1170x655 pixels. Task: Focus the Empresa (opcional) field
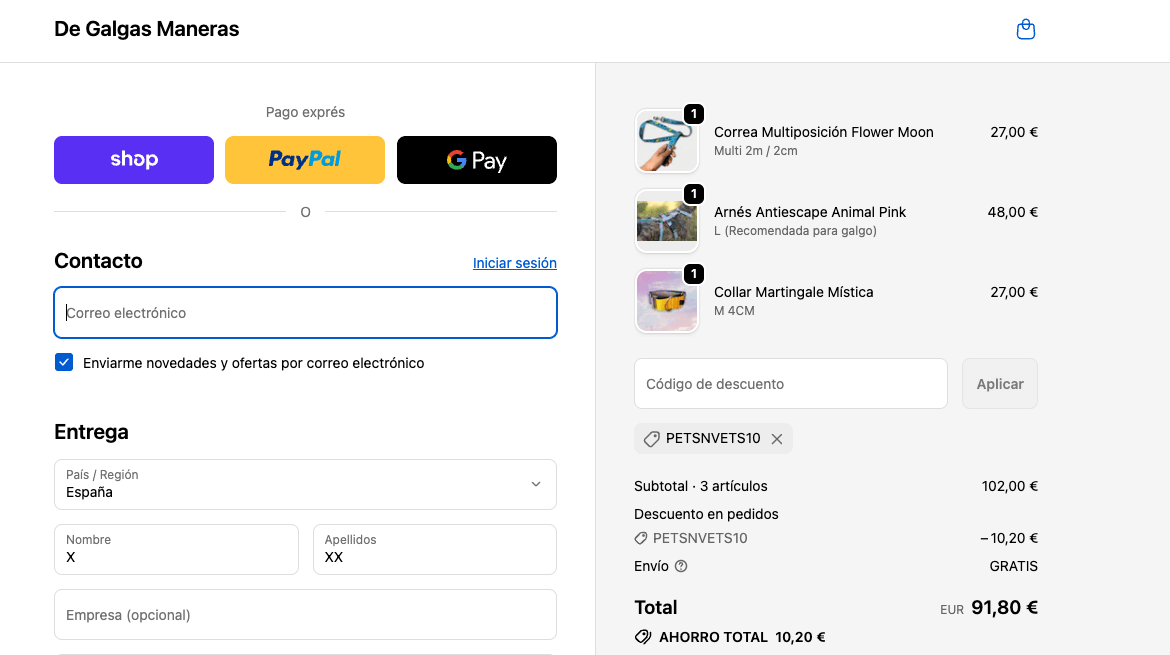305,615
